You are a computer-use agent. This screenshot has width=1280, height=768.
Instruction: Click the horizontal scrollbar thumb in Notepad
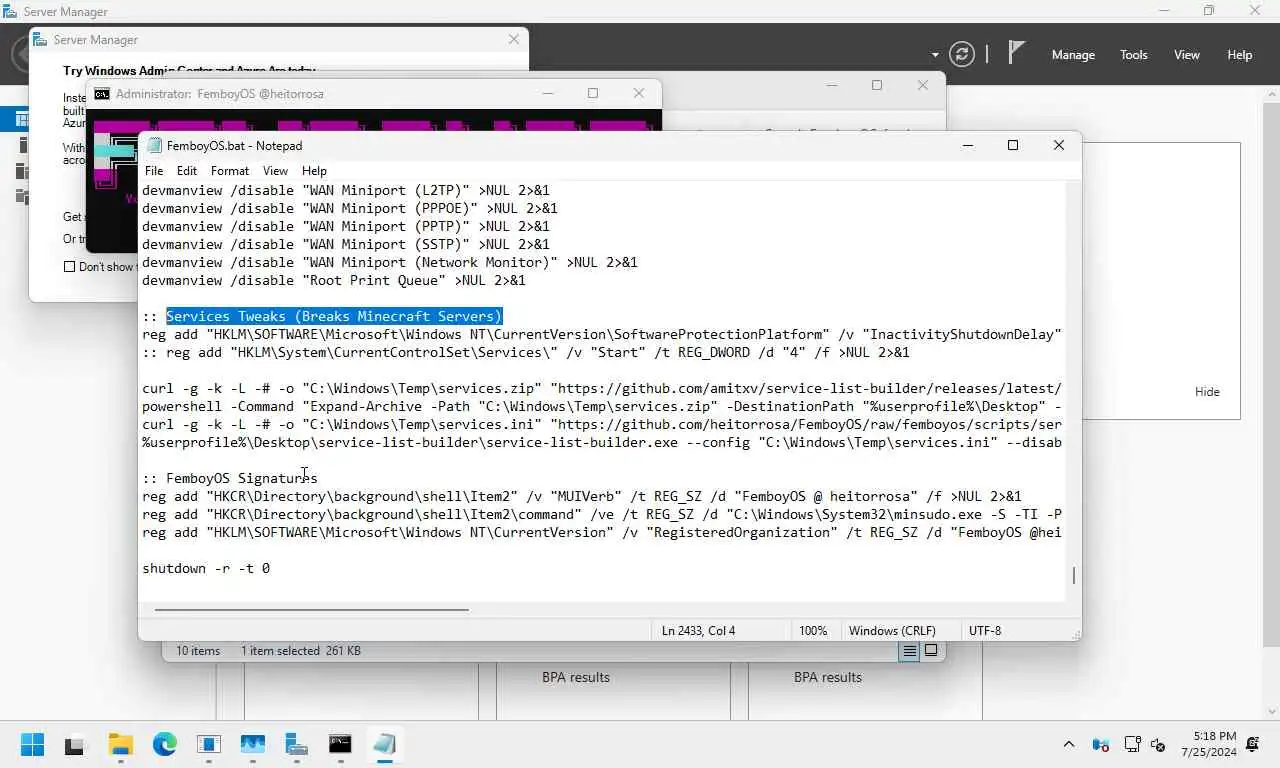pyautogui.click(x=311, y=608)
